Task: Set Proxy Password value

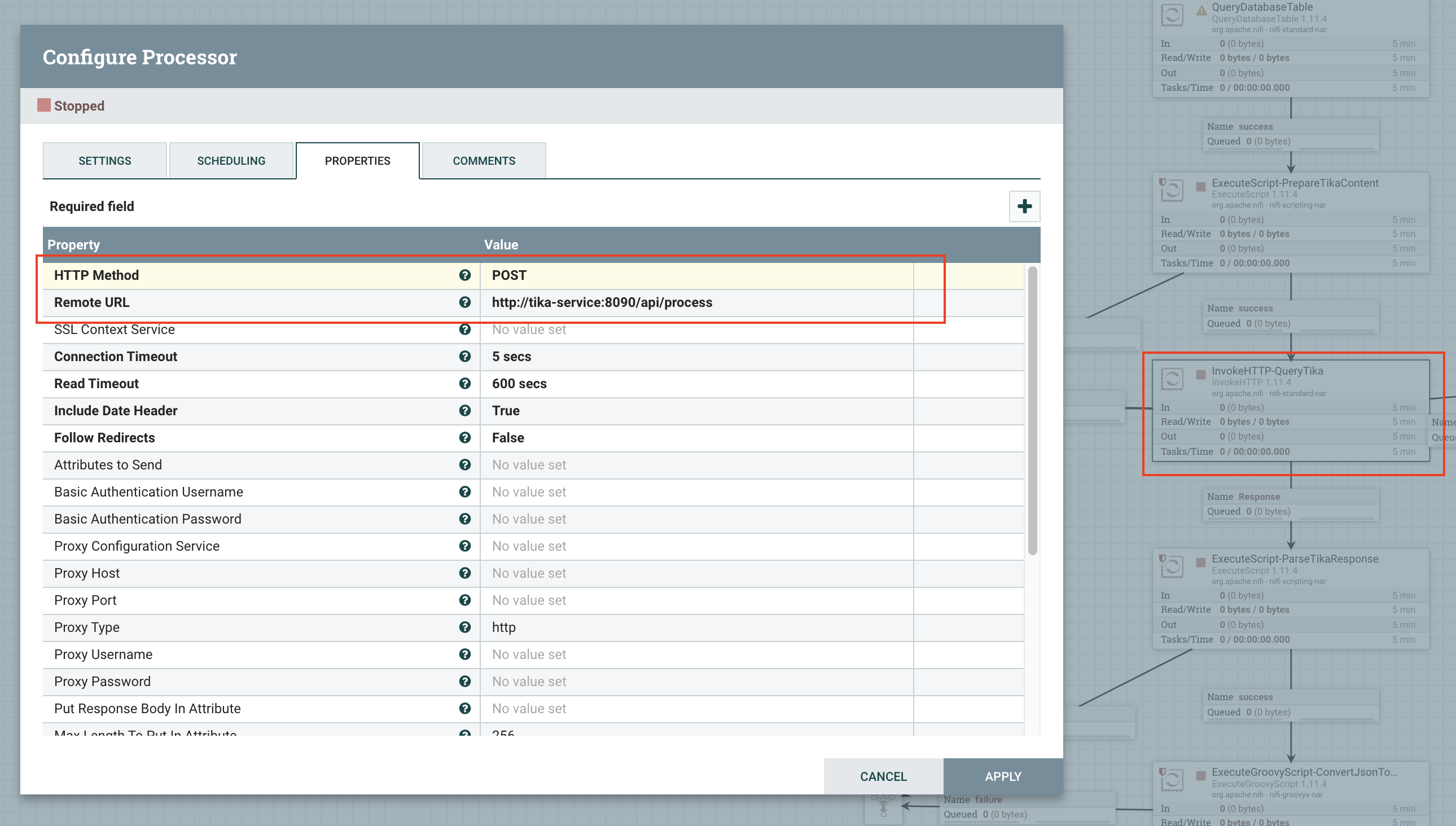Action: click(697, 682)
